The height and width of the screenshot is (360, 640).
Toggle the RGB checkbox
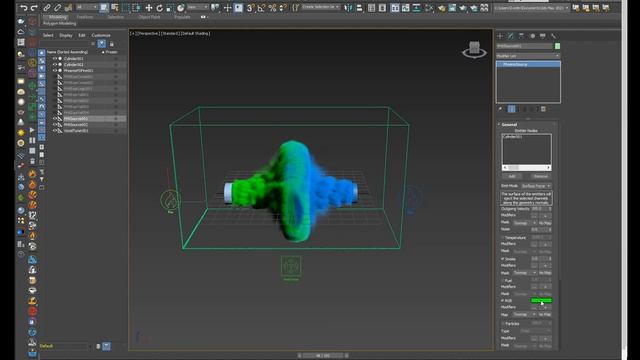[x=503, y=300]
